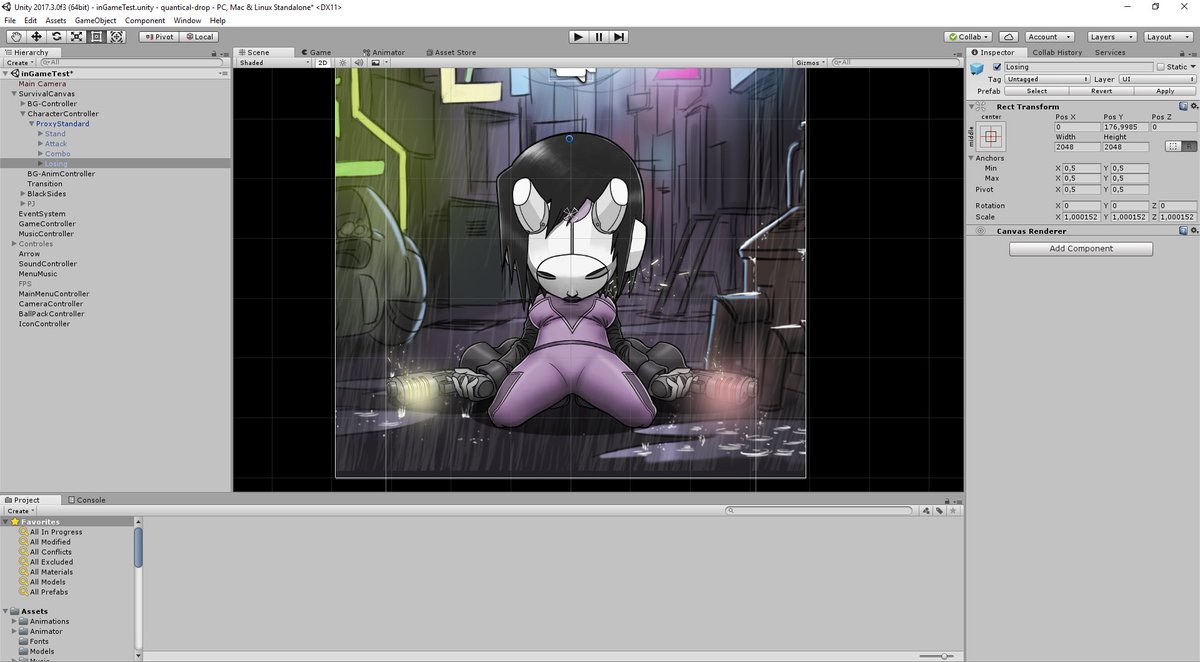Click the Pause button
This screenshot has height=662, width=1200.
pos(598,37)
